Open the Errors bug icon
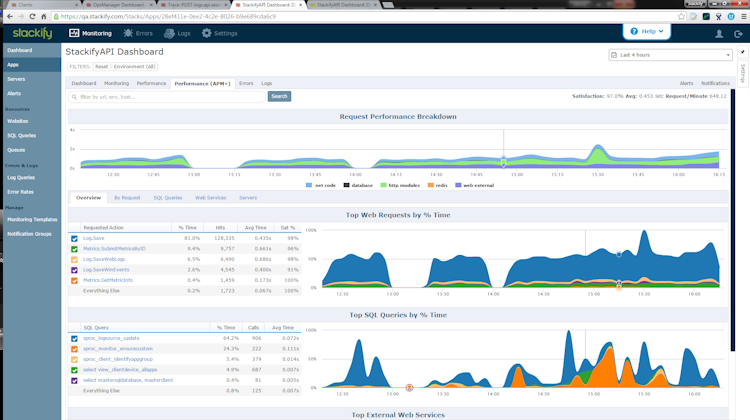The height and width of the screenshot is (420, 750). pos(128,33)
